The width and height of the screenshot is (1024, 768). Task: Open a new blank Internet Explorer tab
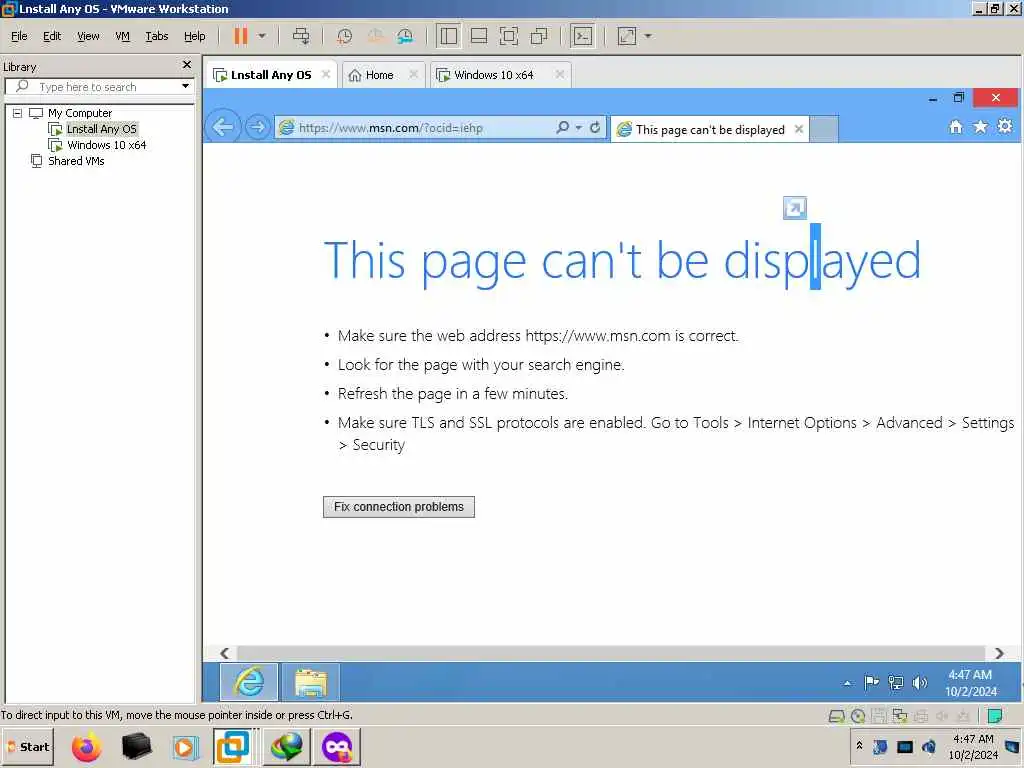click(x=824, y=129)
